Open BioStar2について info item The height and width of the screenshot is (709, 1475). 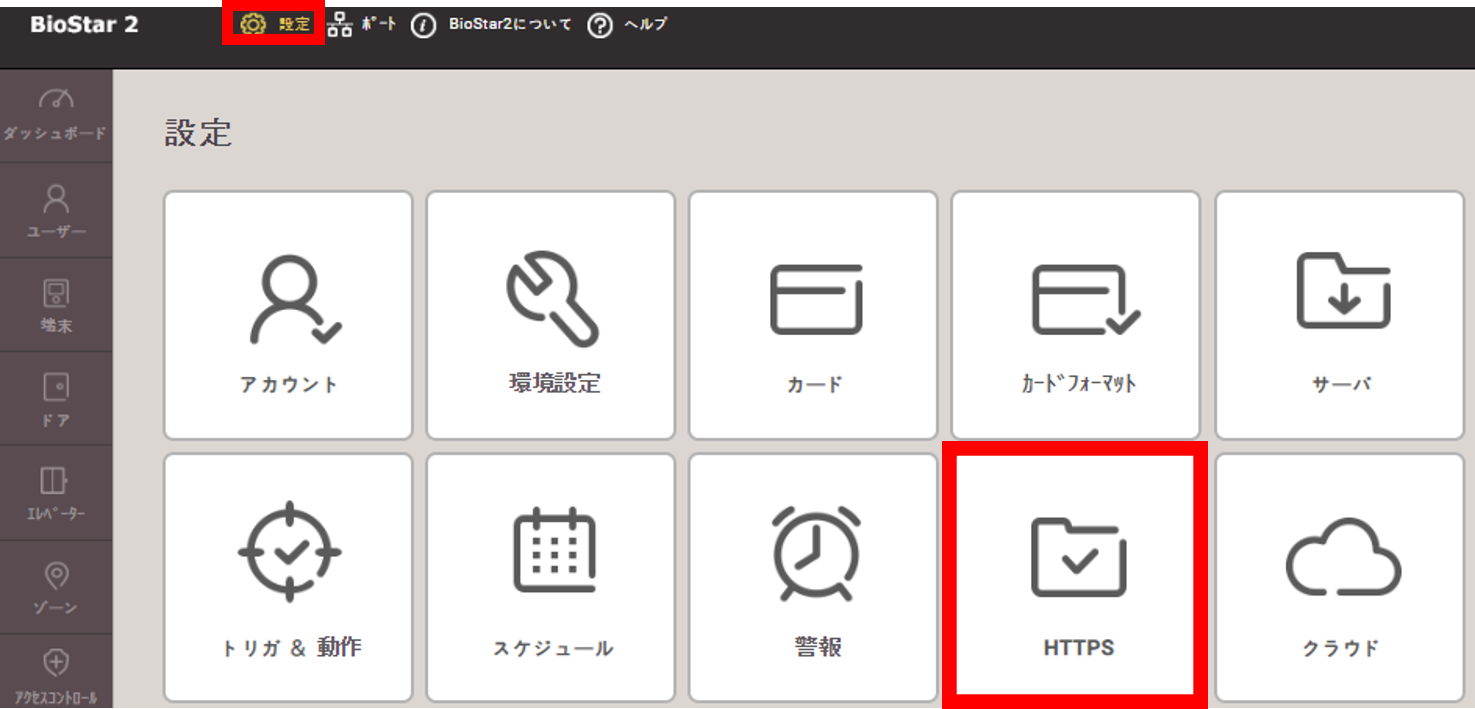491,25
